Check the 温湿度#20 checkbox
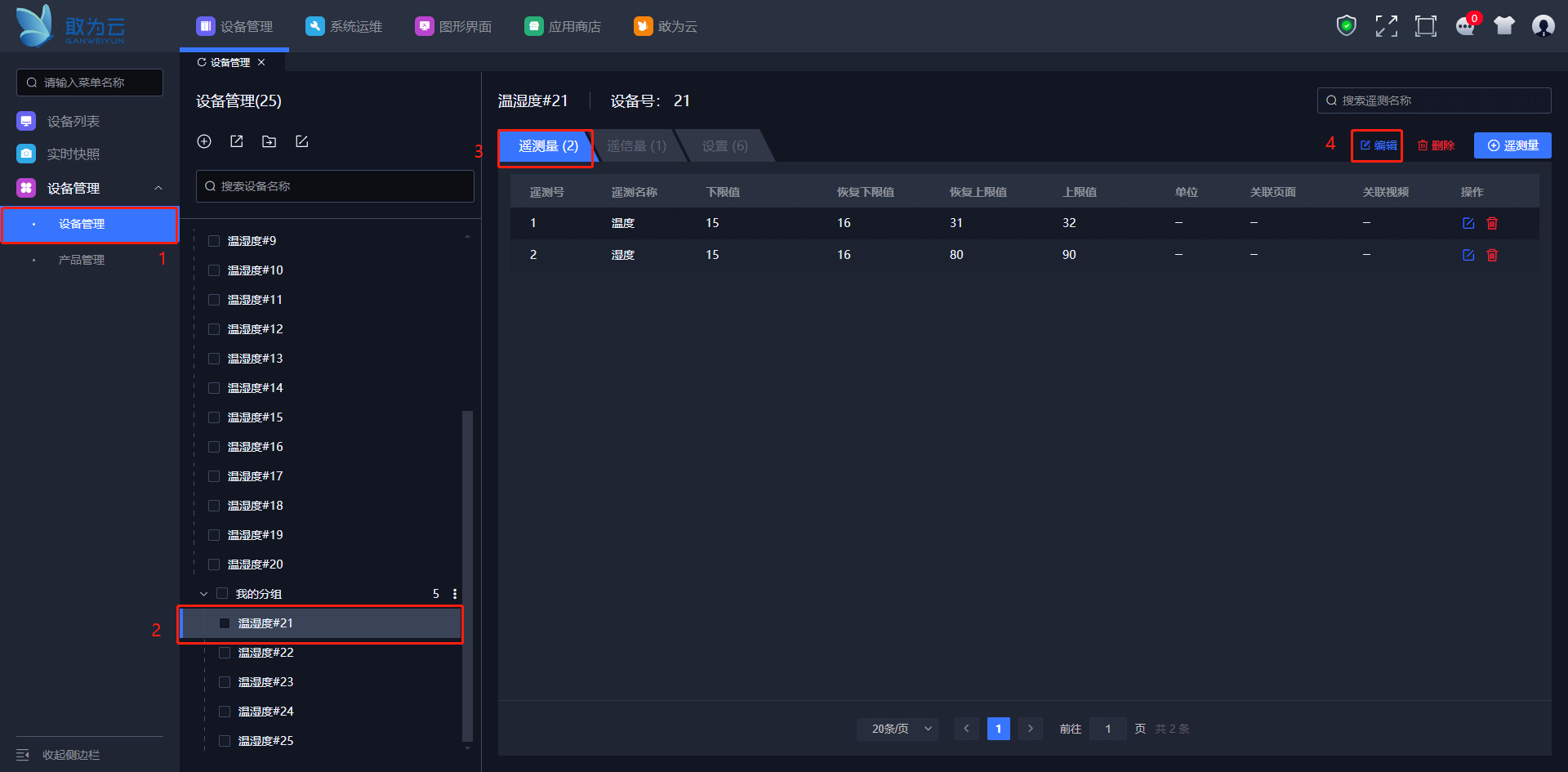1568x772 pixels. [x=214, y=564]
